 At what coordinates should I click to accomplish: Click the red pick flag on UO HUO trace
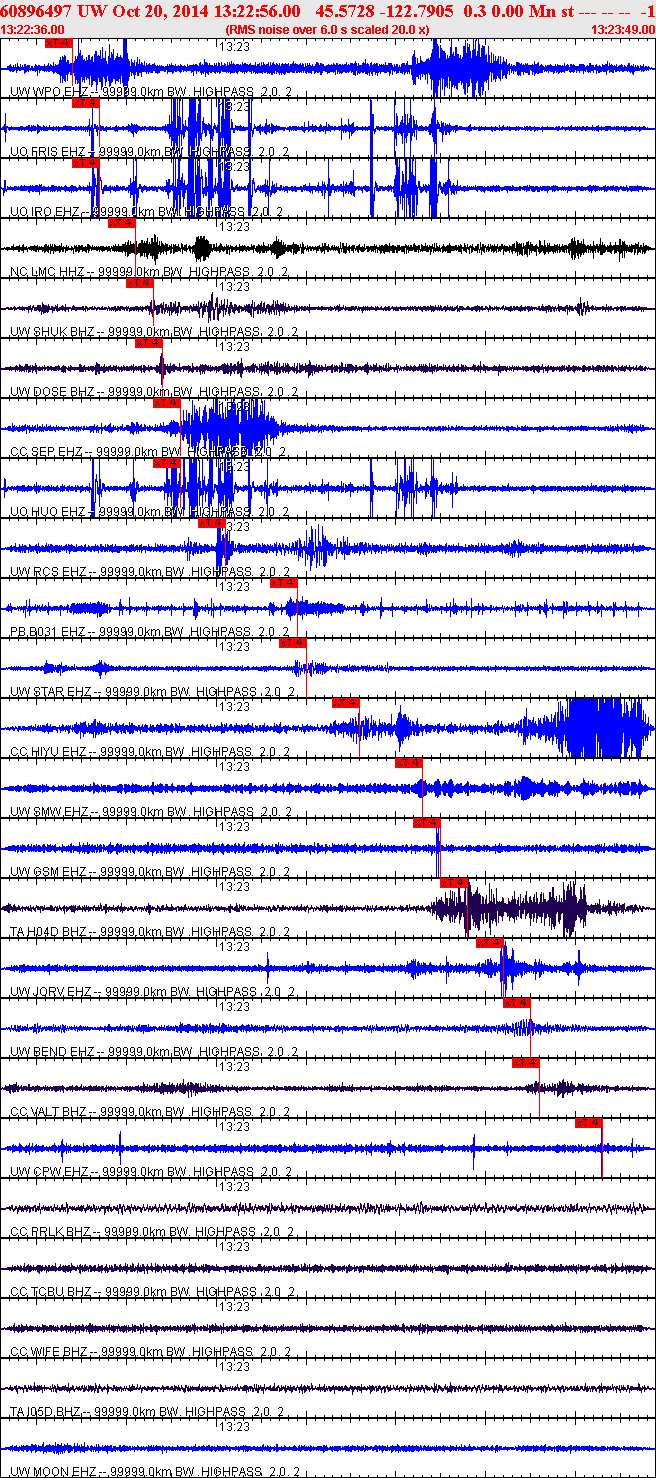click(x=167, y=463)
